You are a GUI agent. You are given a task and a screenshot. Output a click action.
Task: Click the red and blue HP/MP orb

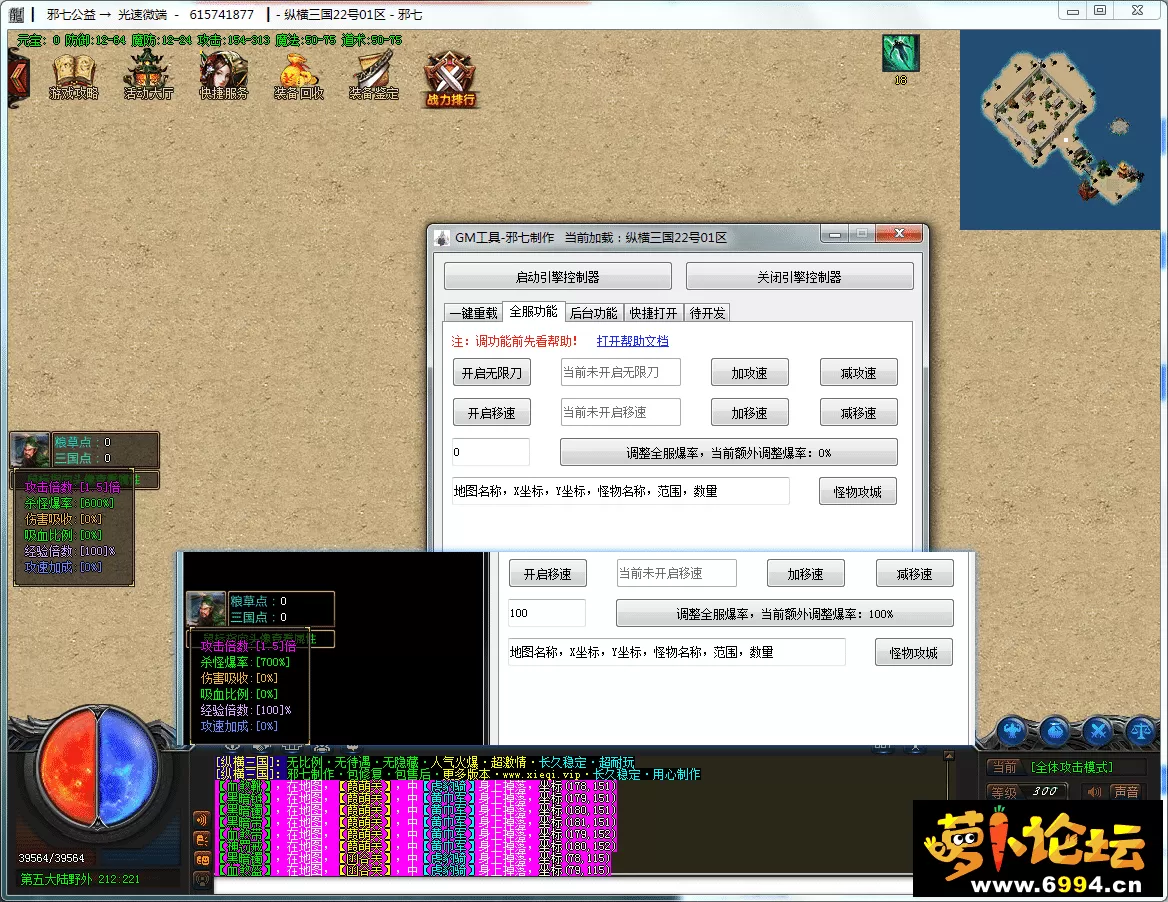pos(96,766)
